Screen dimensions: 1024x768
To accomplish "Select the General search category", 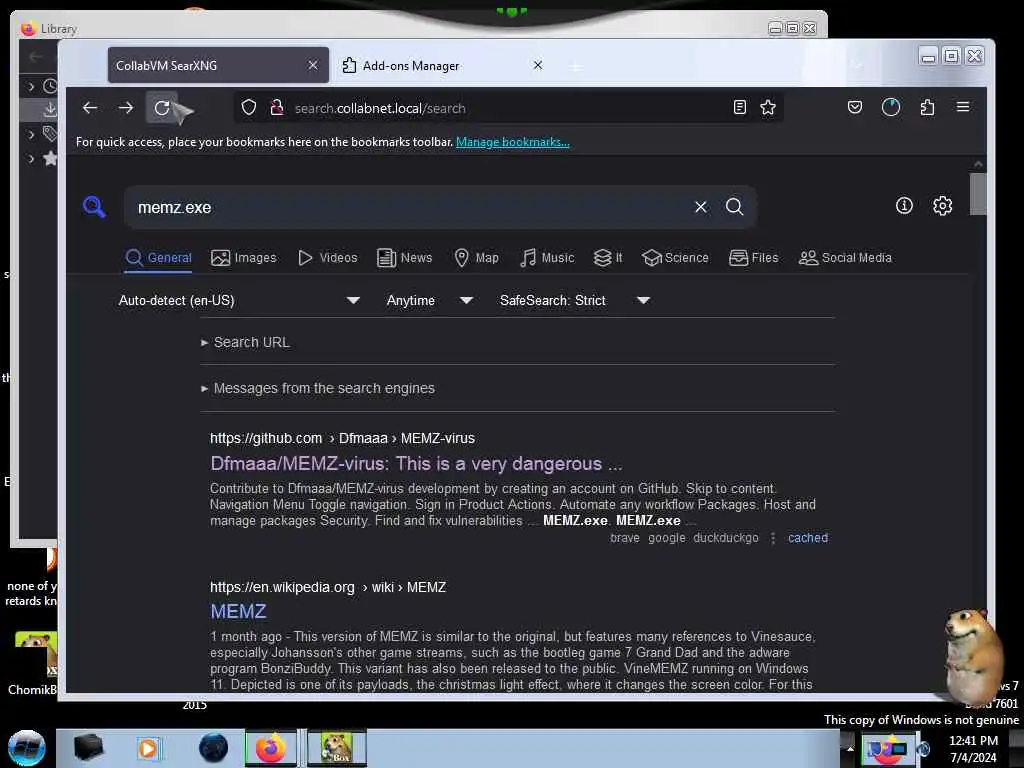I will click(x=159, y=258).
